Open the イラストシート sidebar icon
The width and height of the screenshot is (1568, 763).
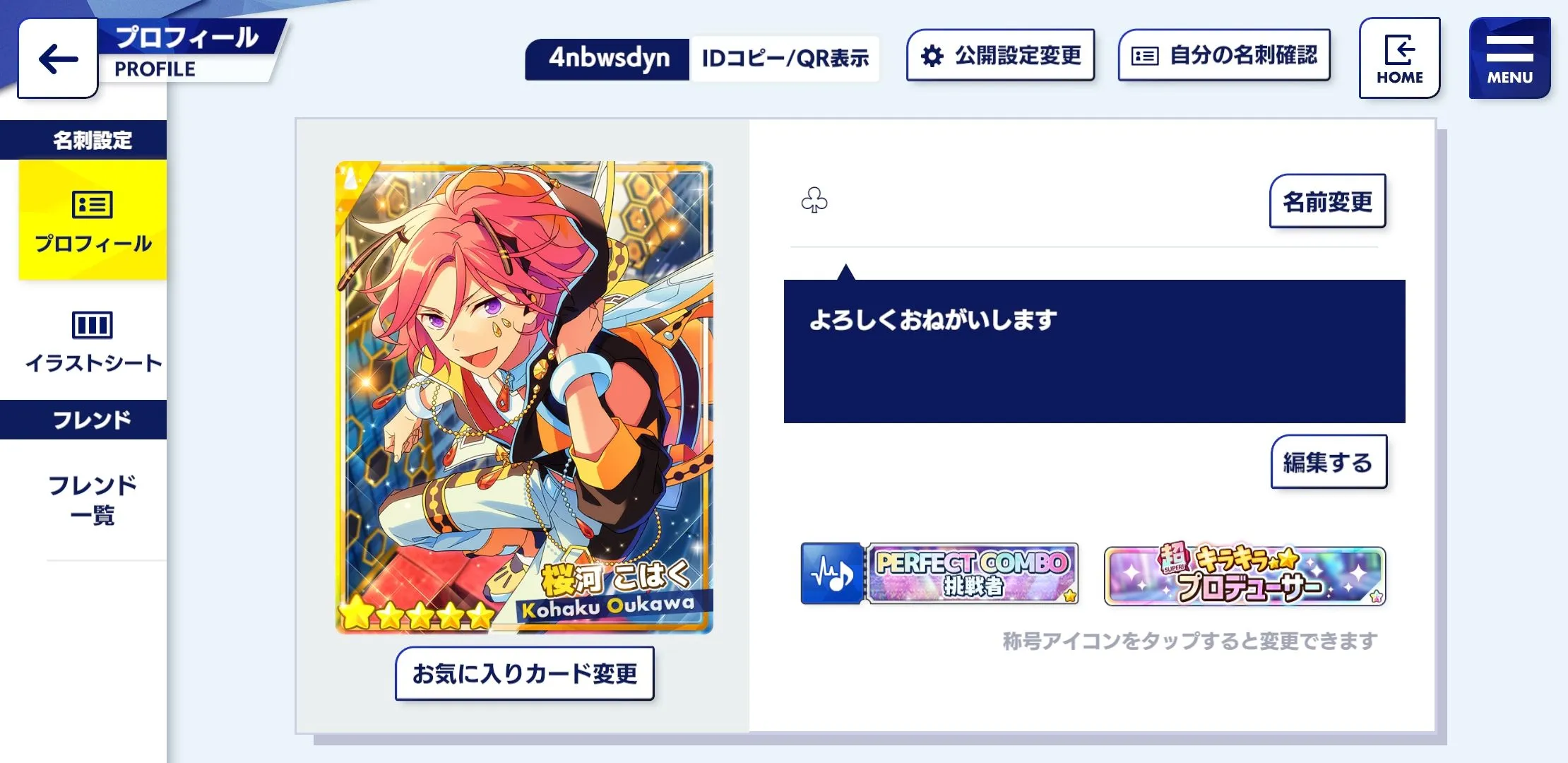(93, 325)
